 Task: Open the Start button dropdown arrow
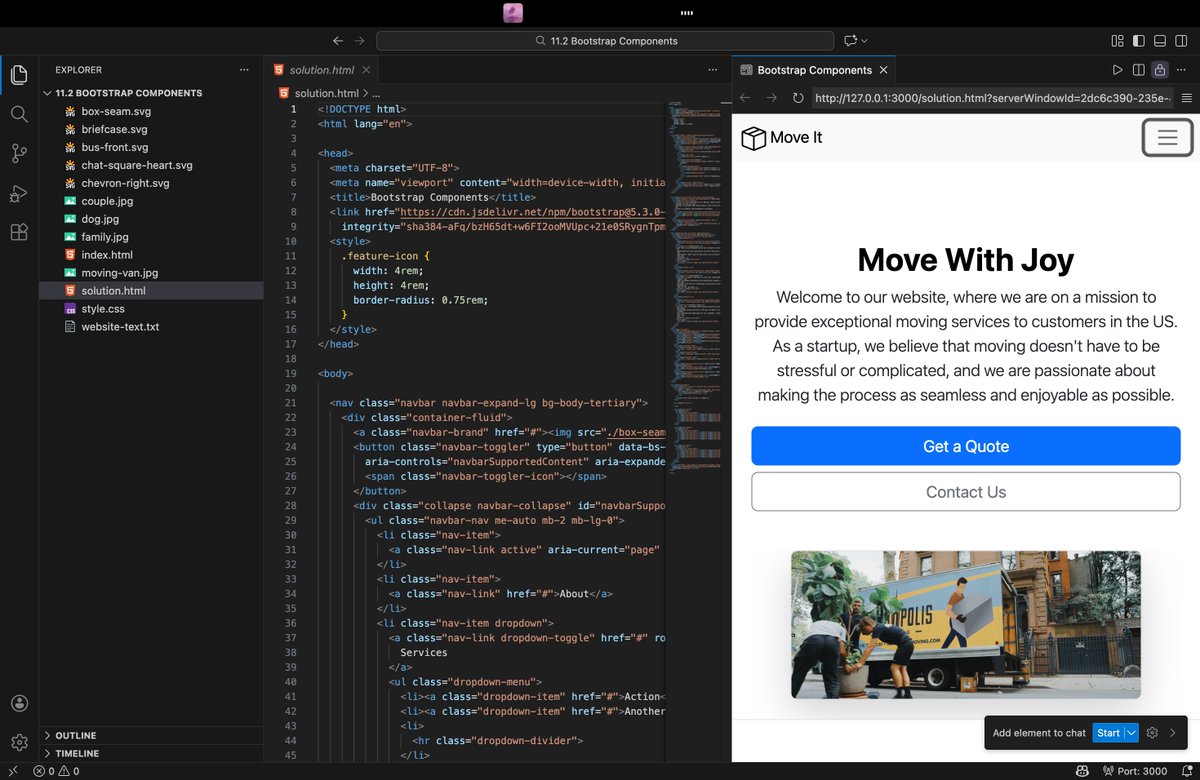[x=1132, y=733]
